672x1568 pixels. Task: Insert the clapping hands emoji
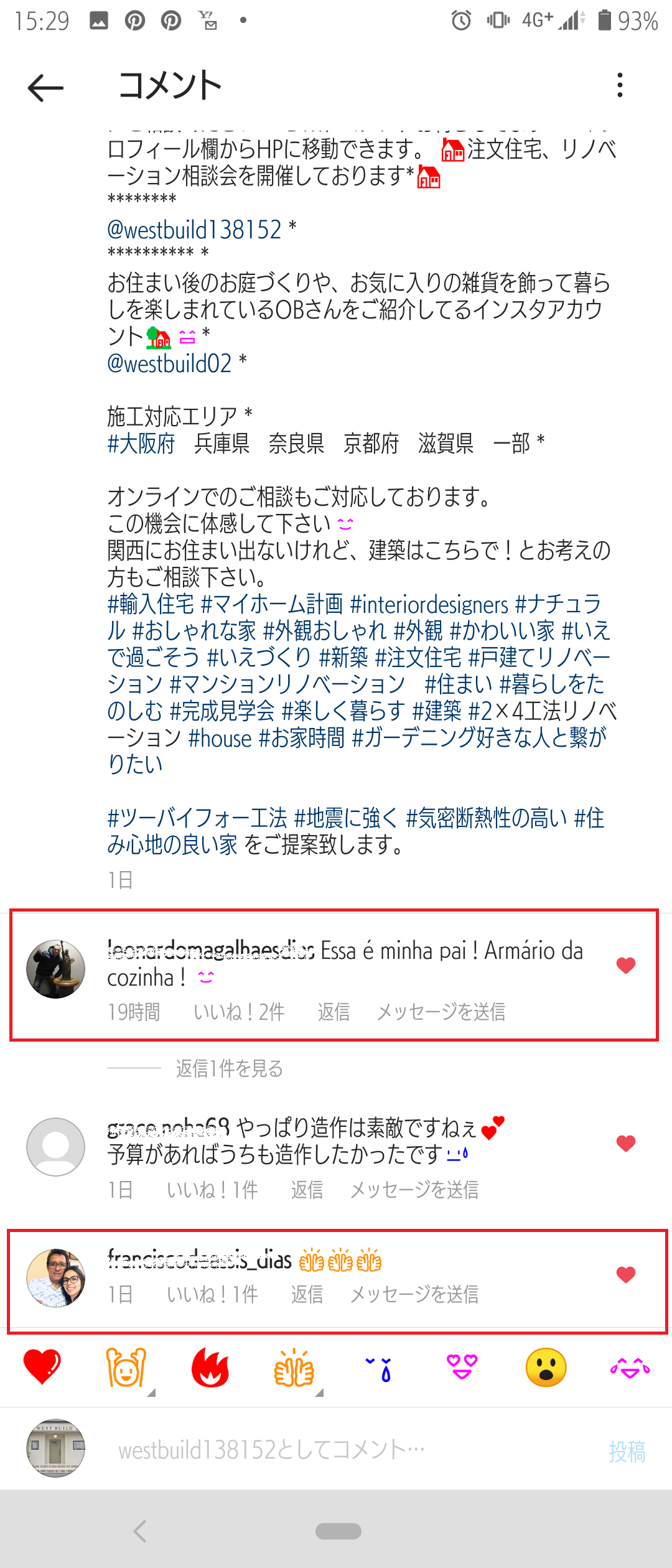tap(294, 1367)
